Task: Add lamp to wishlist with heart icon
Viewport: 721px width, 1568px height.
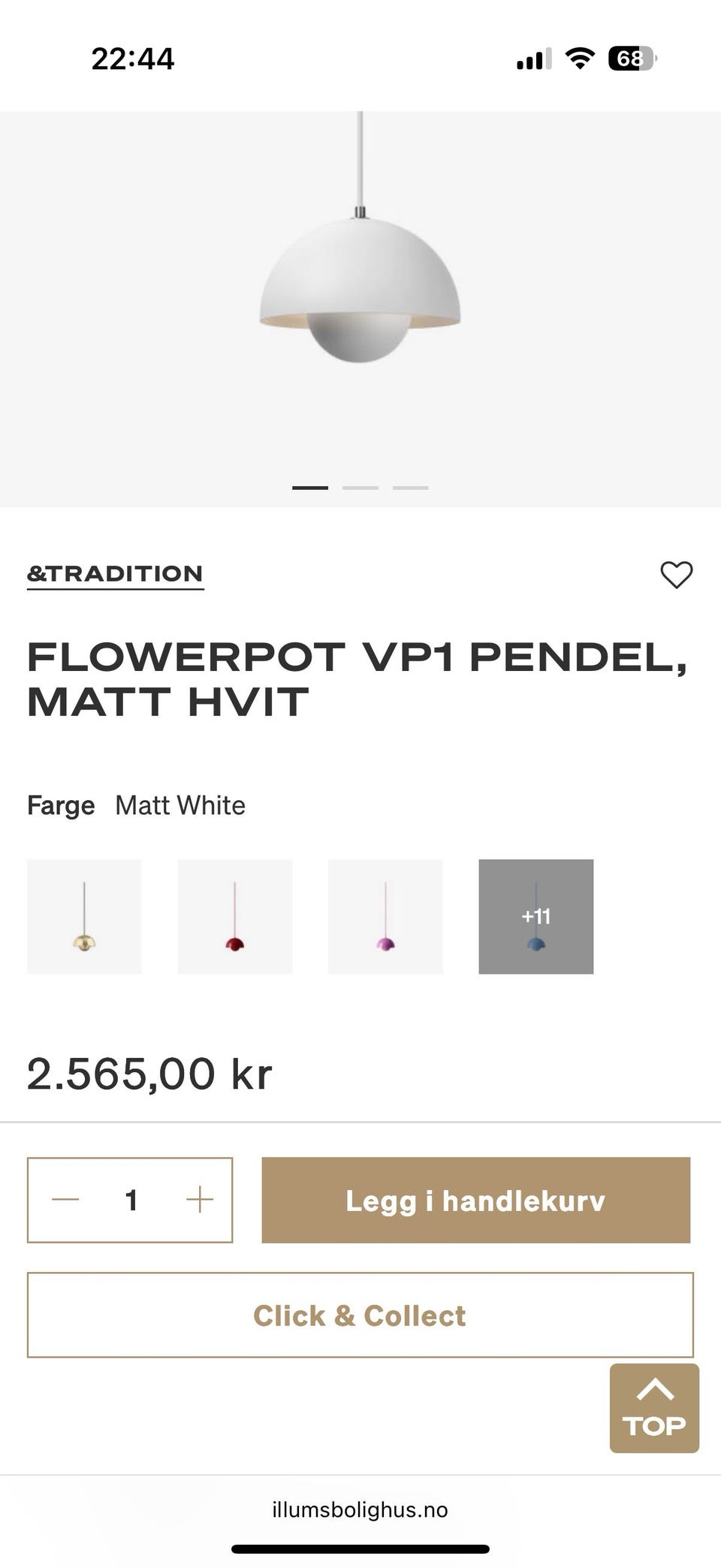Action: pyautogui.click(x=676, y=575)
